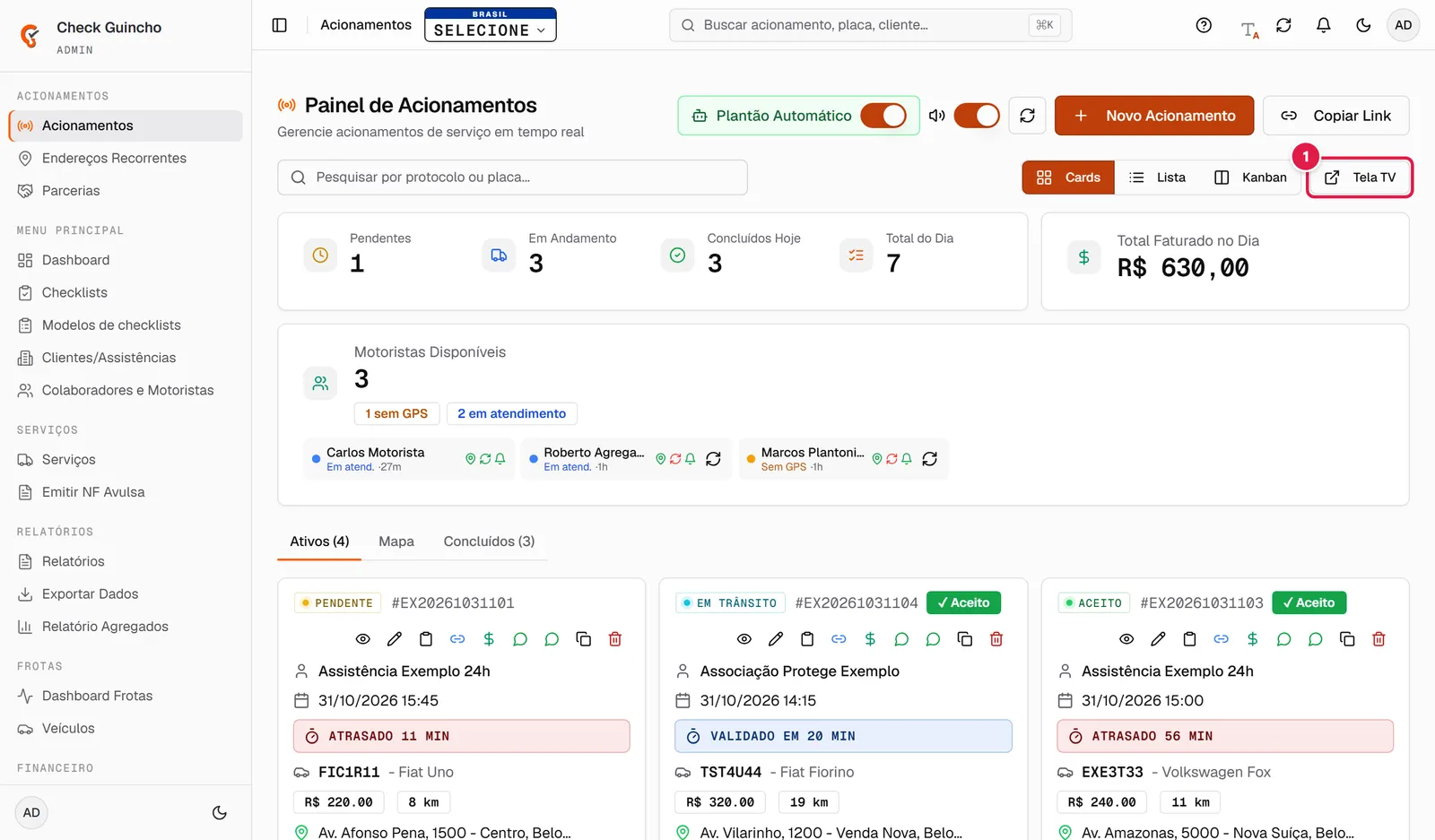Copy link icon on card #EX20261031104
The height and width of the screenshot is (840, 1435).
(839, 639)
